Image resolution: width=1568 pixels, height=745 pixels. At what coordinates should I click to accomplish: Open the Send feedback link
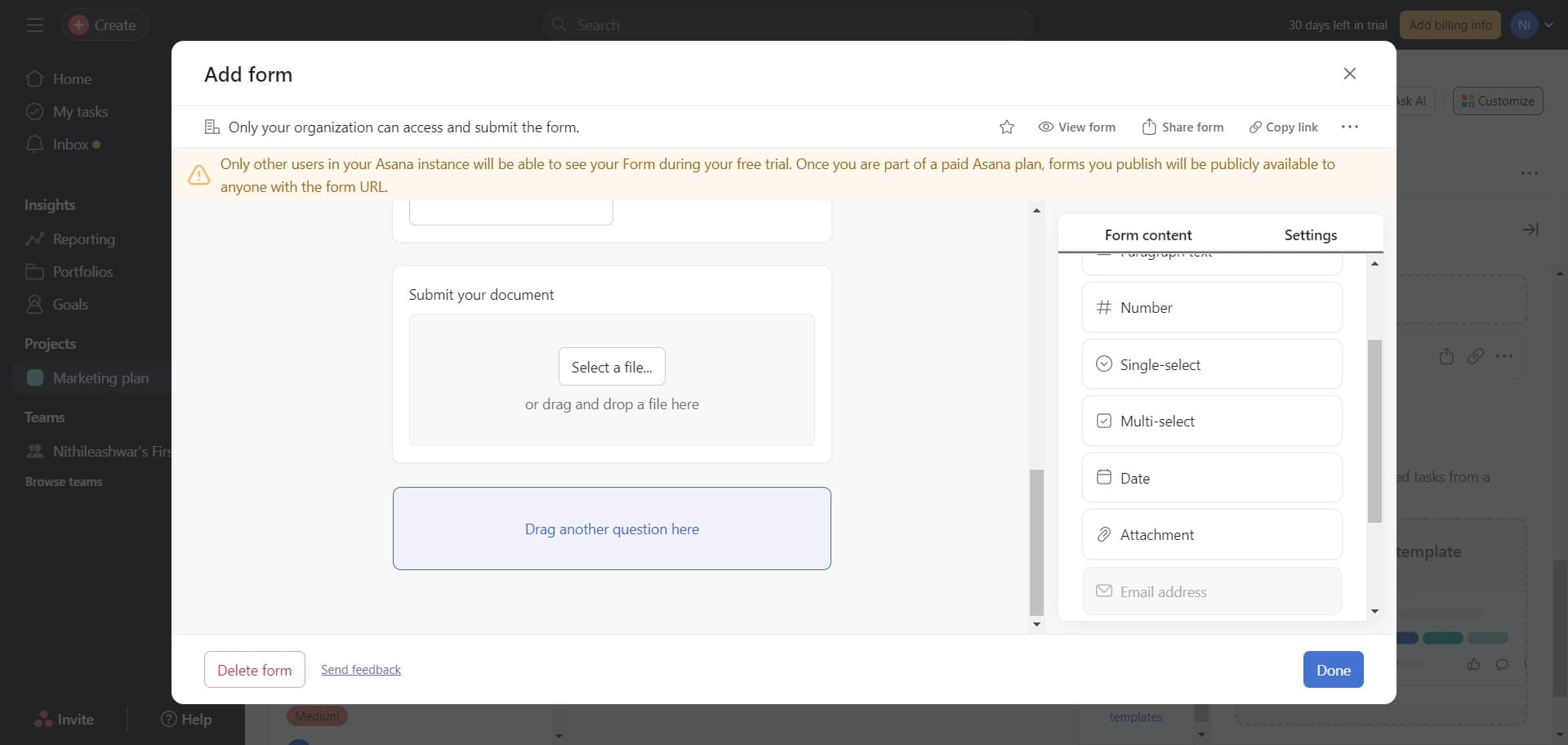361,669
